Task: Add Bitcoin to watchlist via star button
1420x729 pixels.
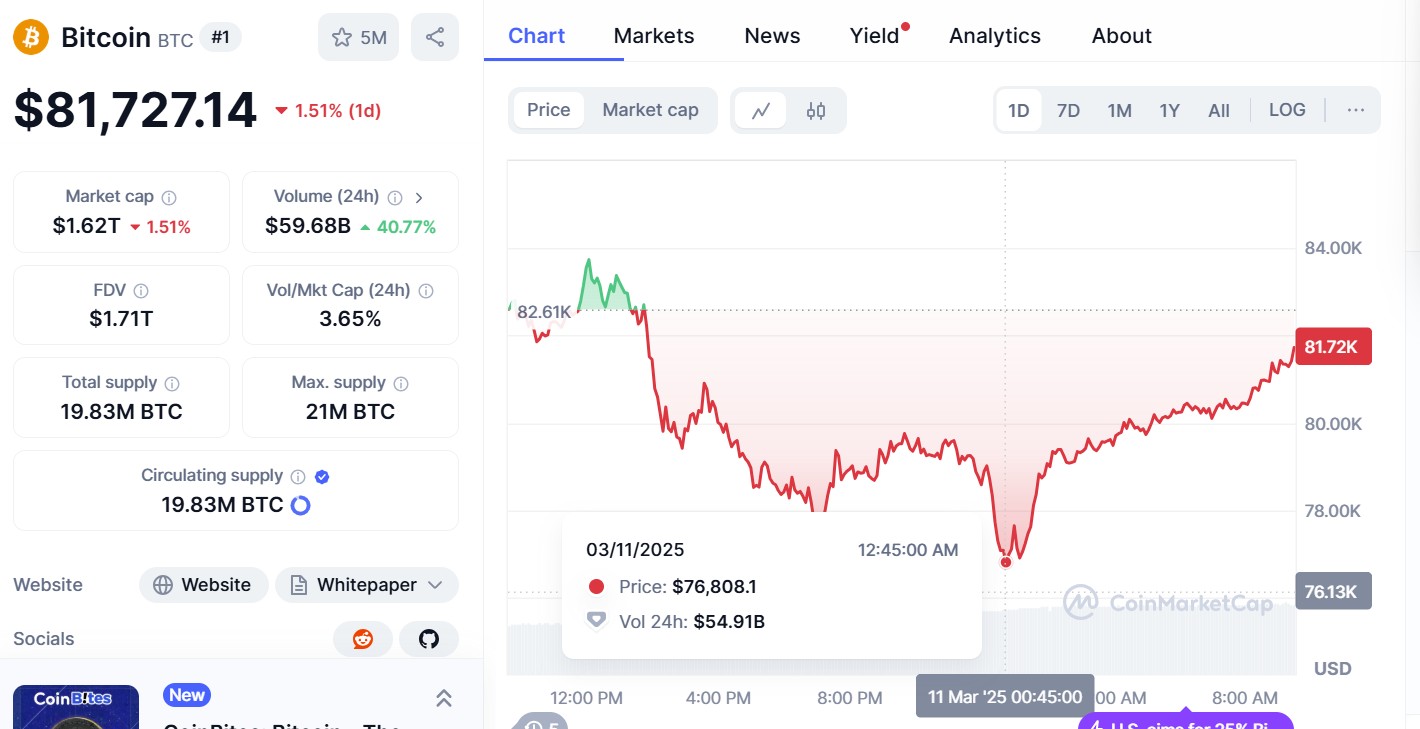Action: pos(359,38)
